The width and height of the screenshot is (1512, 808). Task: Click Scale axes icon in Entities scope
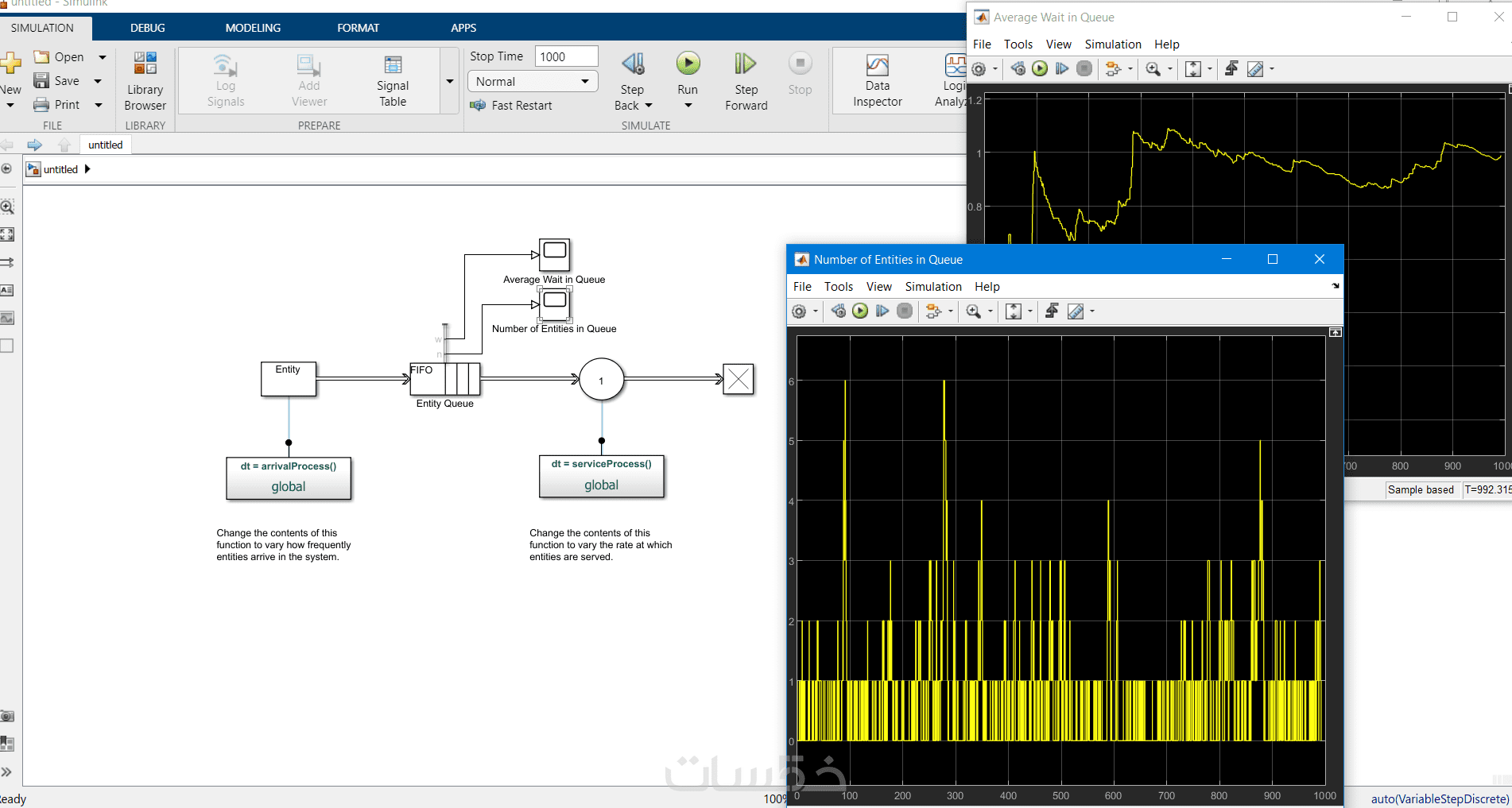tap(1013, 311)
